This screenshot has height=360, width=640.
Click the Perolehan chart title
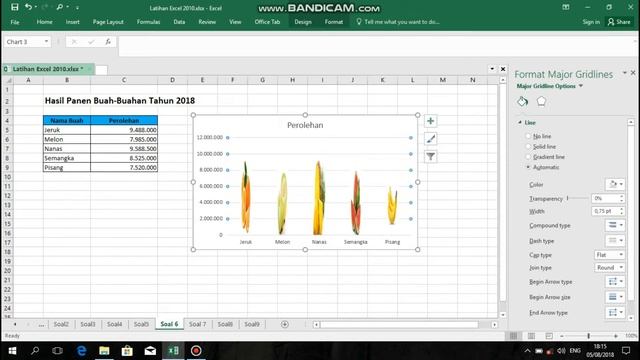coord(305,125)
